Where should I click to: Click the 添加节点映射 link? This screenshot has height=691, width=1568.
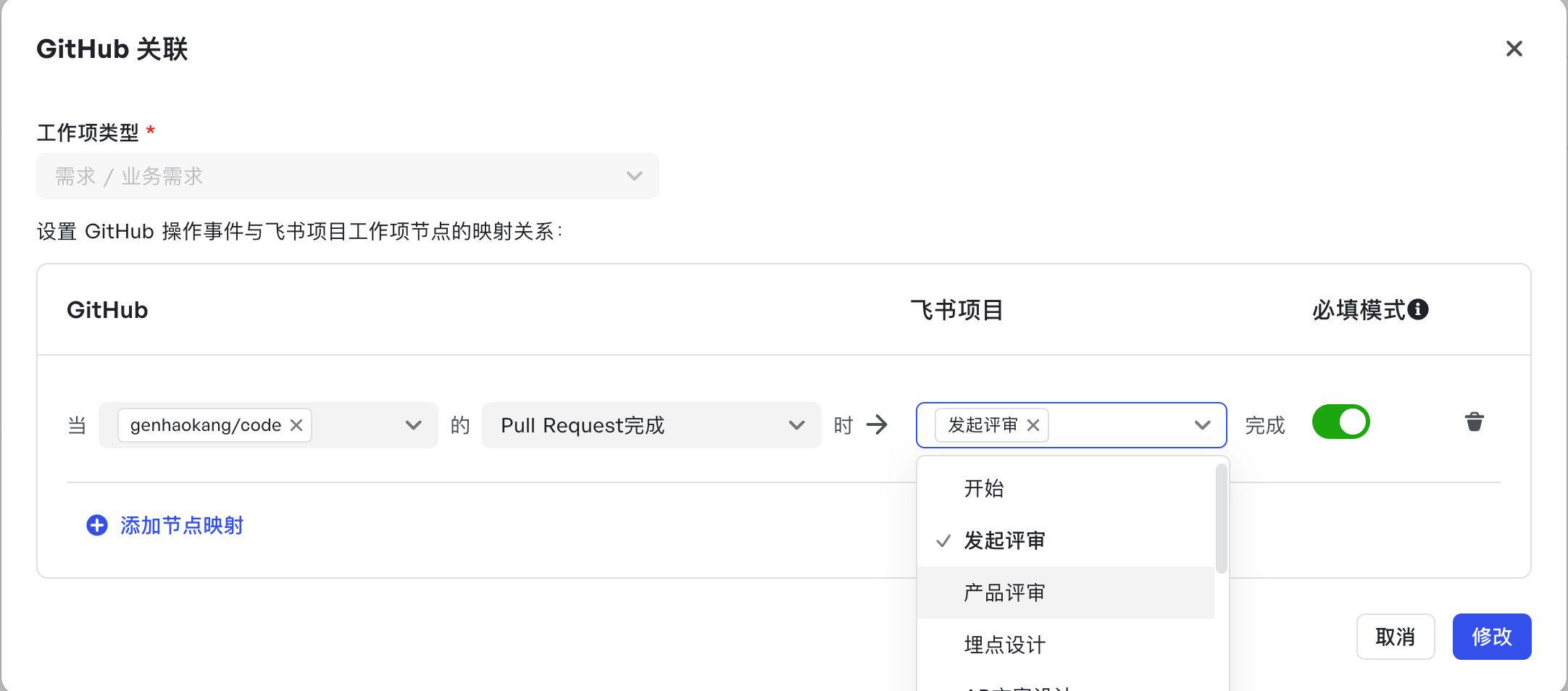(182, 525)
